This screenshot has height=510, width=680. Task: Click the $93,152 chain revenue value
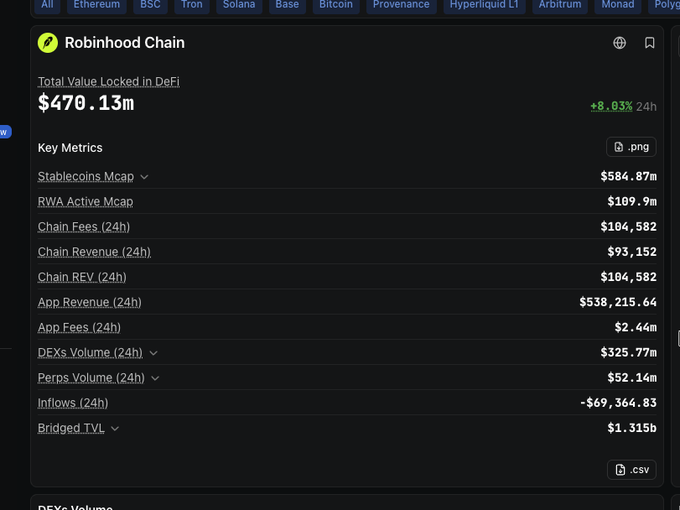pos(632,252)
